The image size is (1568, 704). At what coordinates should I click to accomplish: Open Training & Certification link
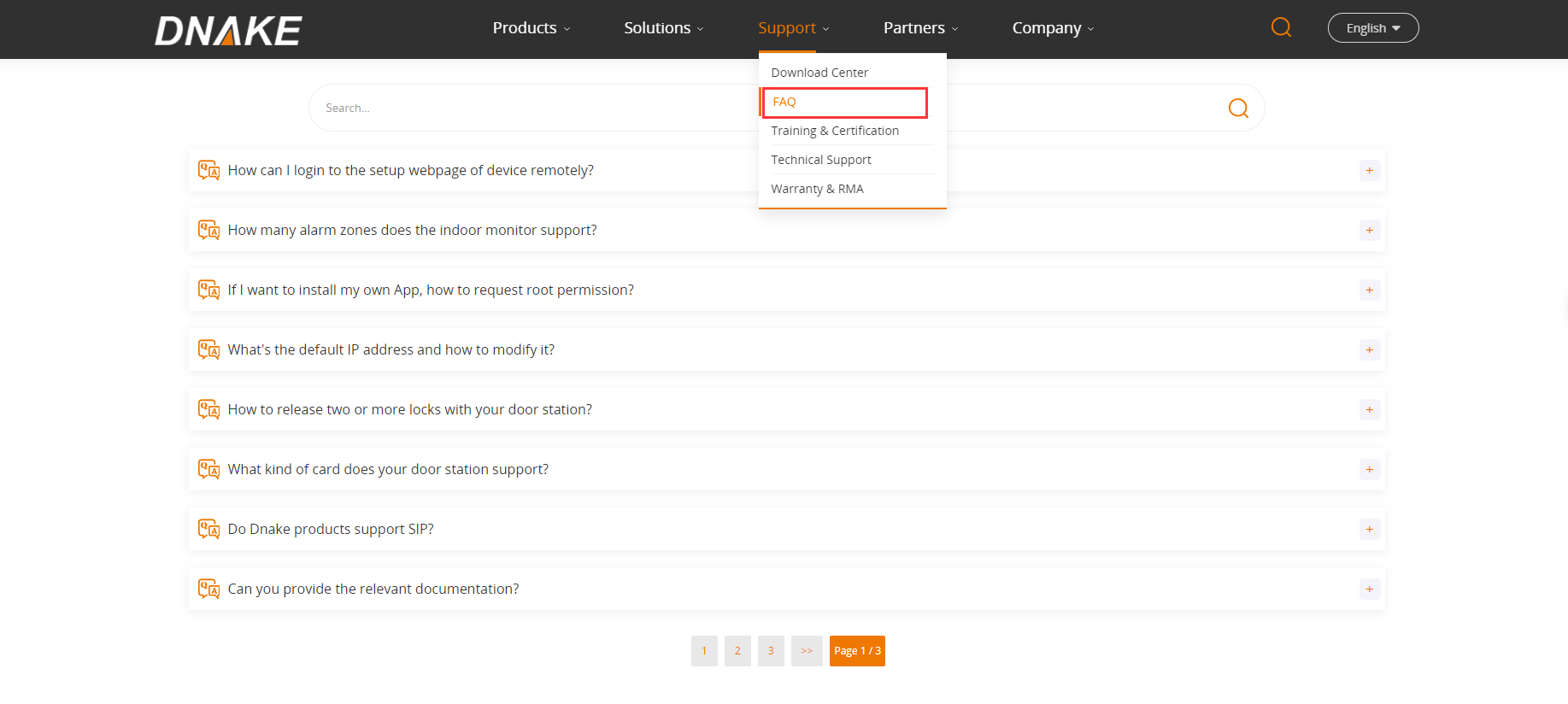[x=835, y=131]
